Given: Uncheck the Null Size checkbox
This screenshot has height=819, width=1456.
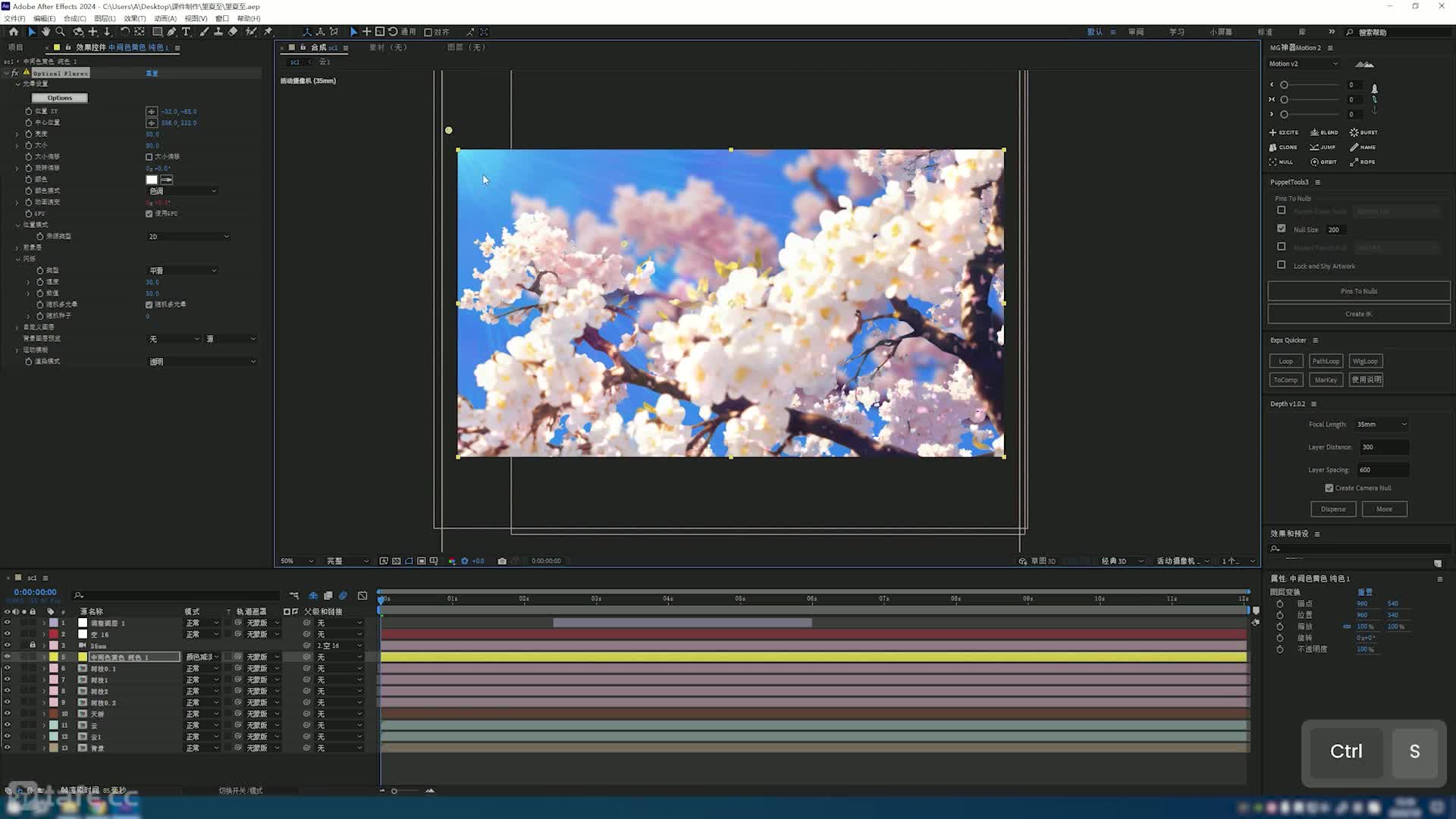Looking at the screenshot, I should coord(1282,228).
